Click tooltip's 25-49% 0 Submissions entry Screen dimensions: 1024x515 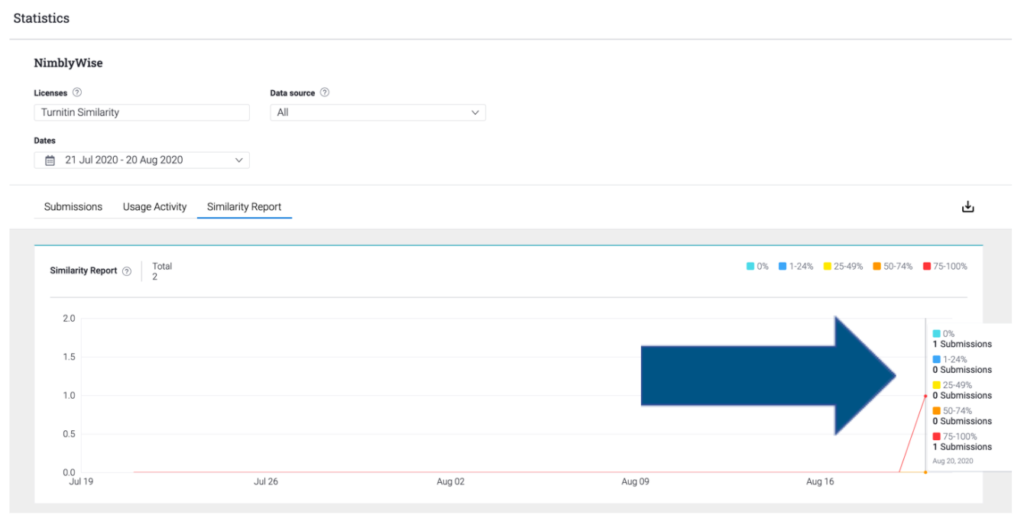coord(962,390)
